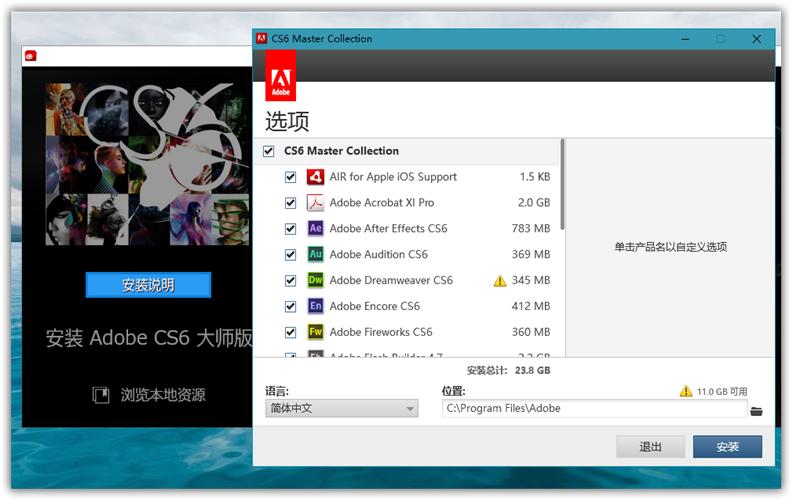Click the 退出 exit button
This screenshot has height=500, width=792.
click(650, 446)
